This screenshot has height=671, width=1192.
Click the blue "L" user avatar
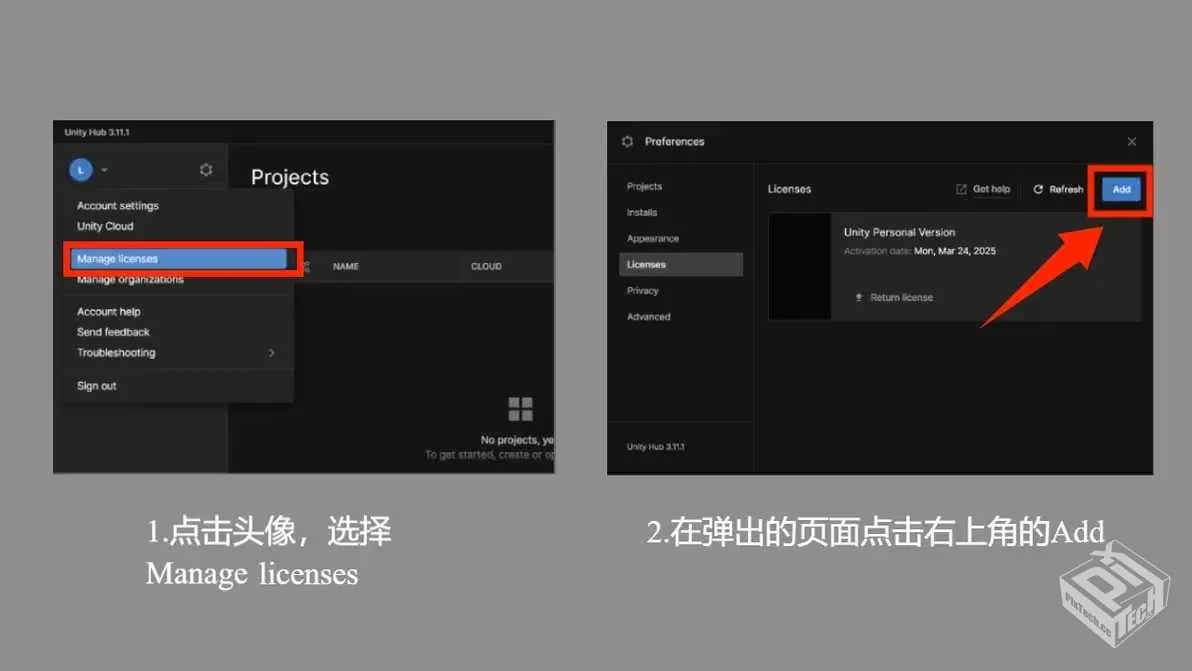pos(80,169)
